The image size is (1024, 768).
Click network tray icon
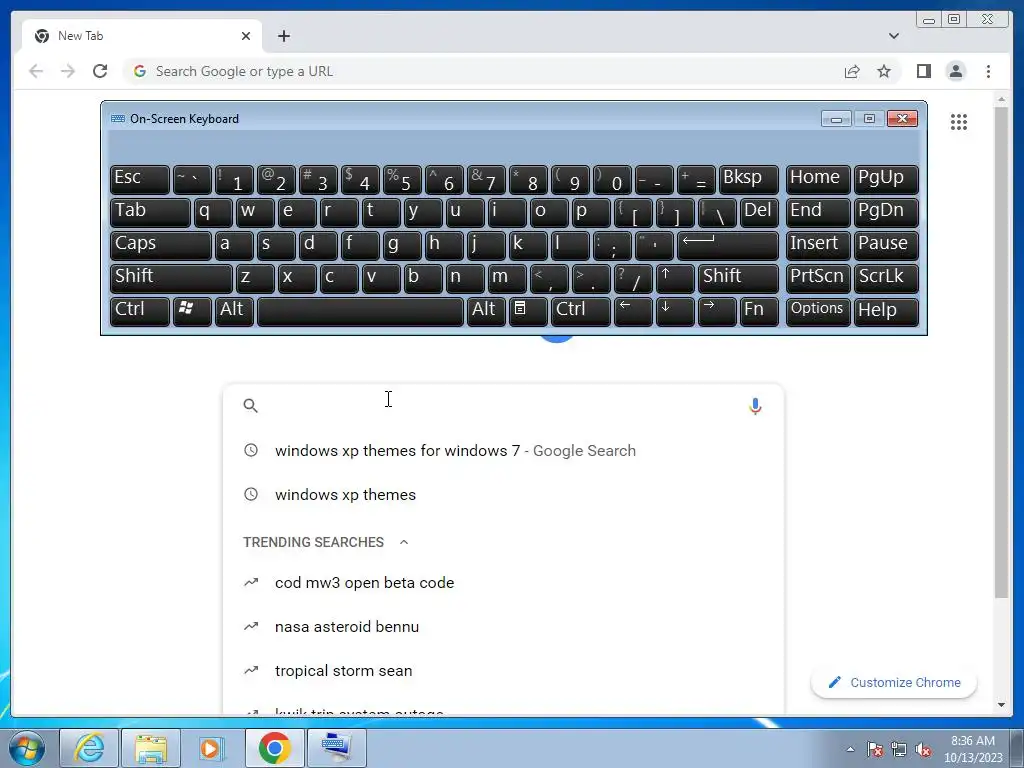point(899,750)
